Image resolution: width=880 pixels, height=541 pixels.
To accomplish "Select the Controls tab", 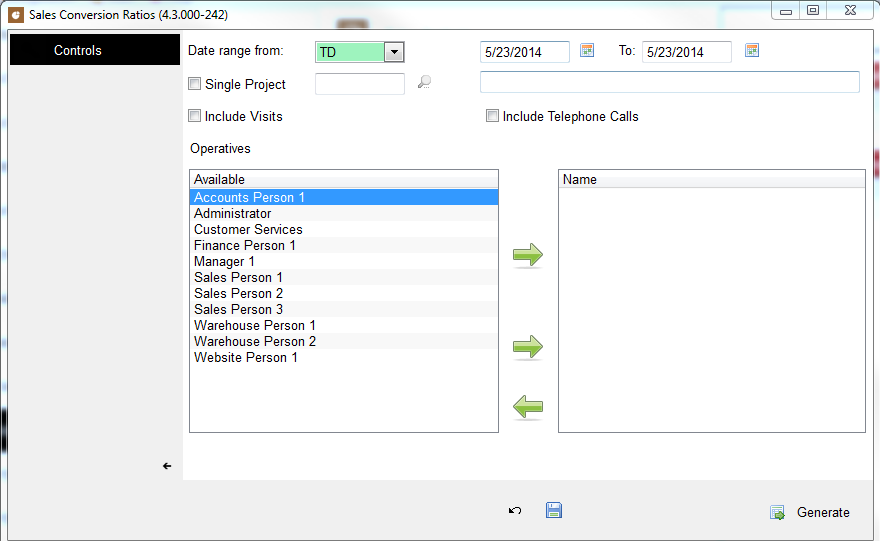I will (x=95, y=50).
